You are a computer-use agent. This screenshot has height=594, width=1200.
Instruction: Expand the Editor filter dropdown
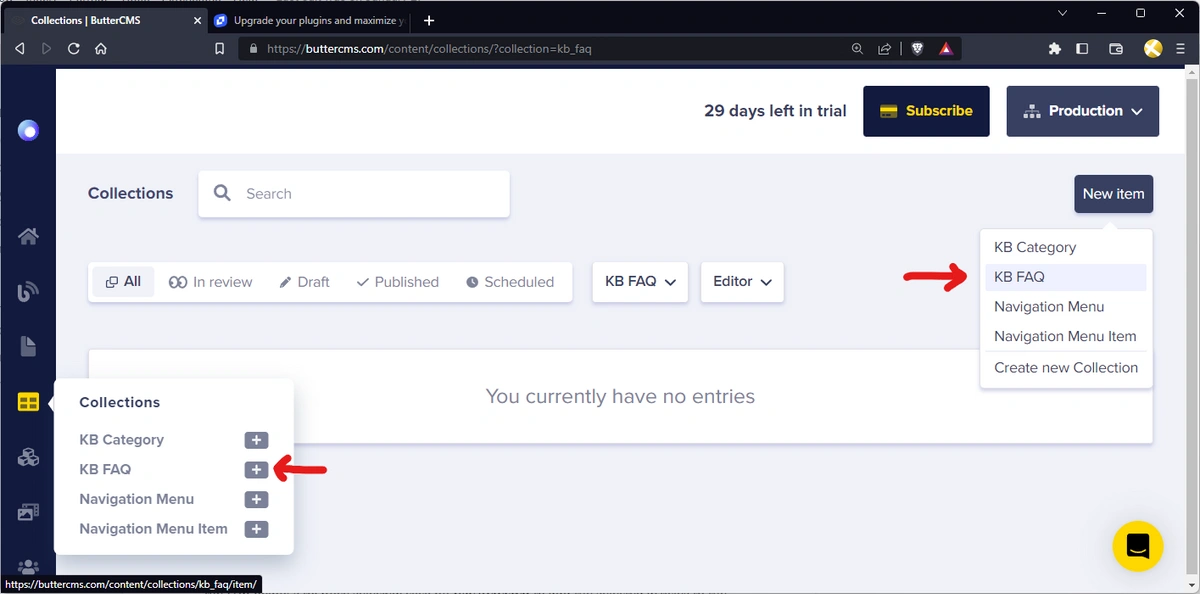tap(742, 282)
